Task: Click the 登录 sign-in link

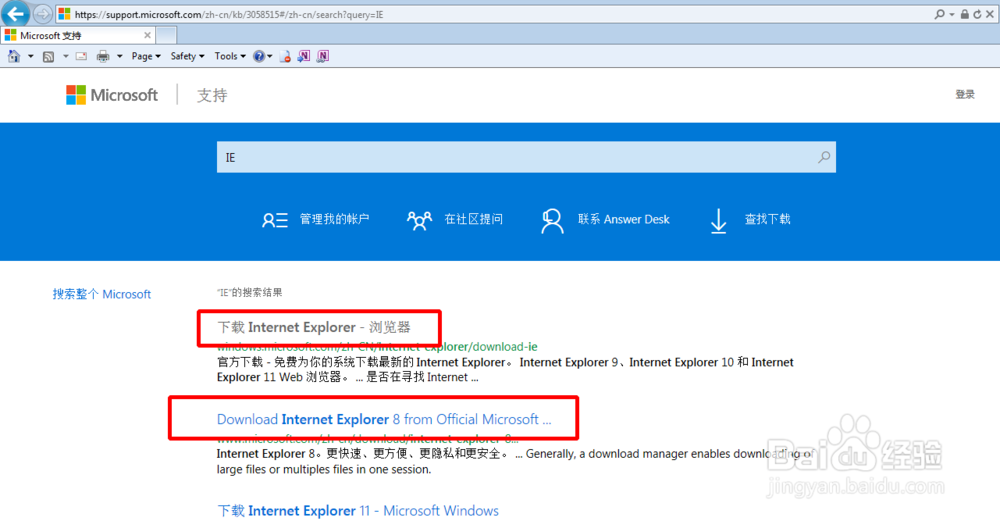Action: coord(964,94)
